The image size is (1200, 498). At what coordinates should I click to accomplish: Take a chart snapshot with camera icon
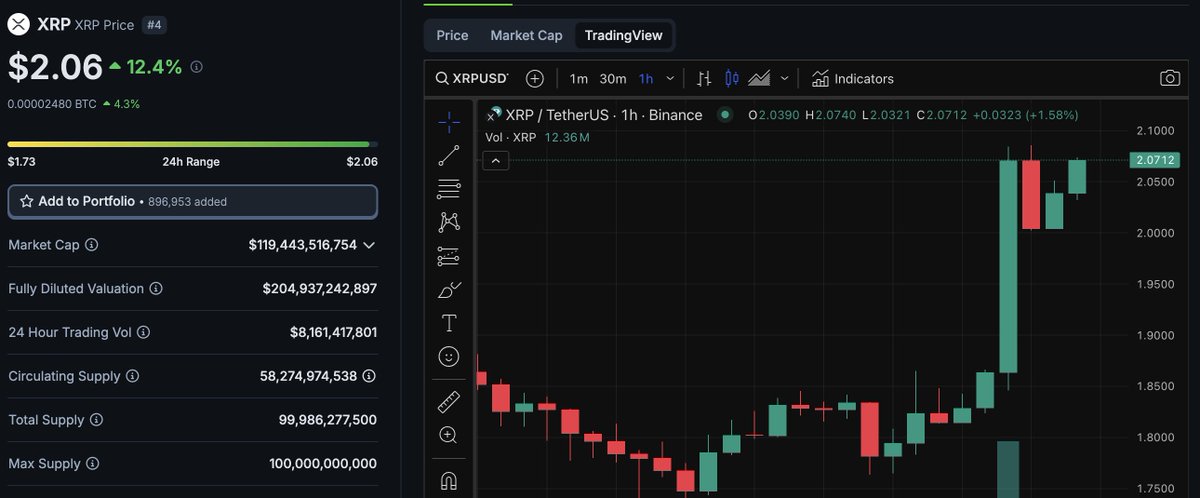point(1169,78)
